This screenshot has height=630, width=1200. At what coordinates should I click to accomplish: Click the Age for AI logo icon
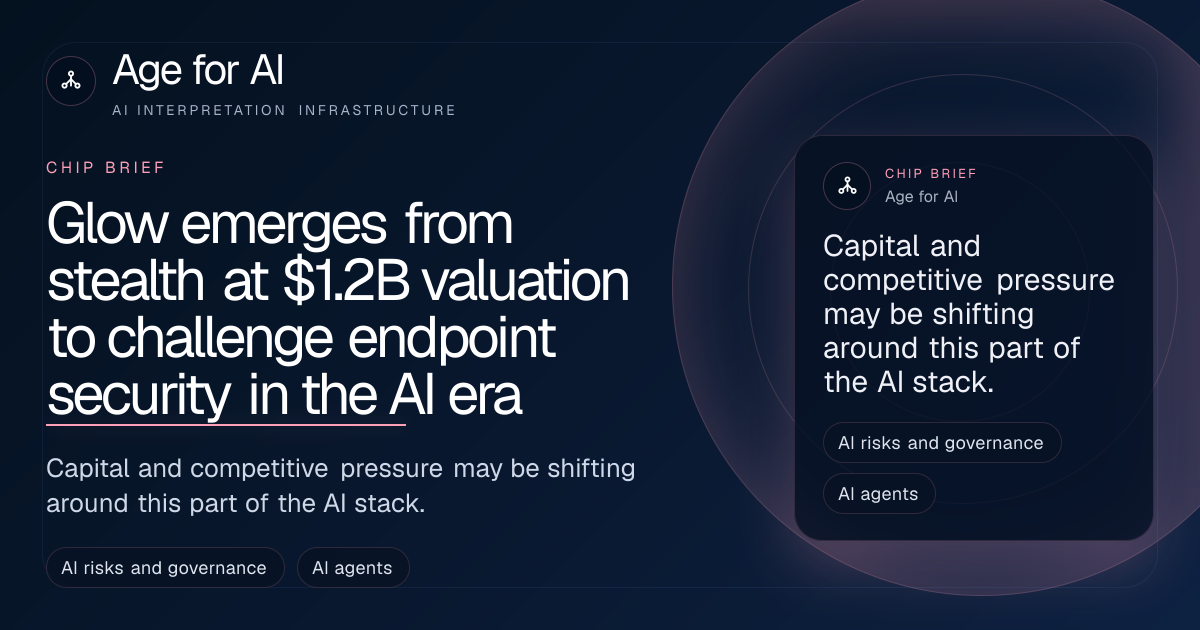point(71,81)
